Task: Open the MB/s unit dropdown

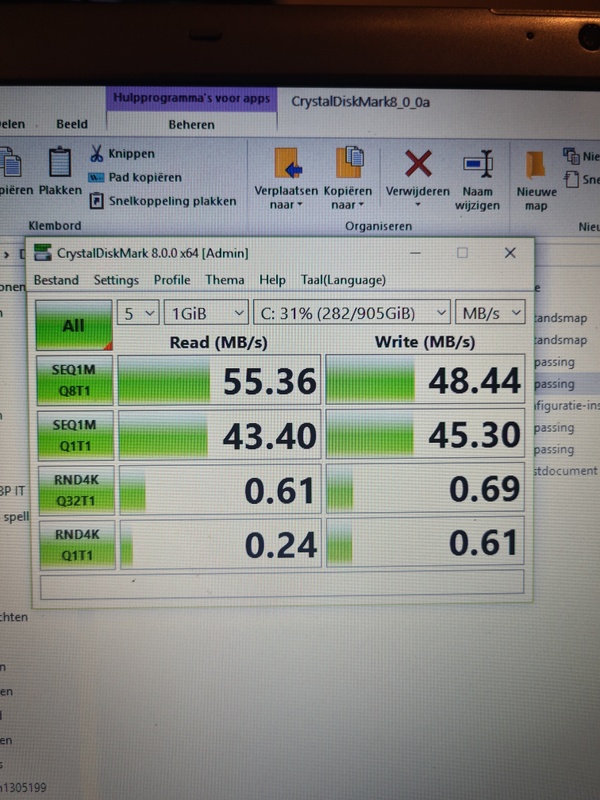Action: coord(490,312)
